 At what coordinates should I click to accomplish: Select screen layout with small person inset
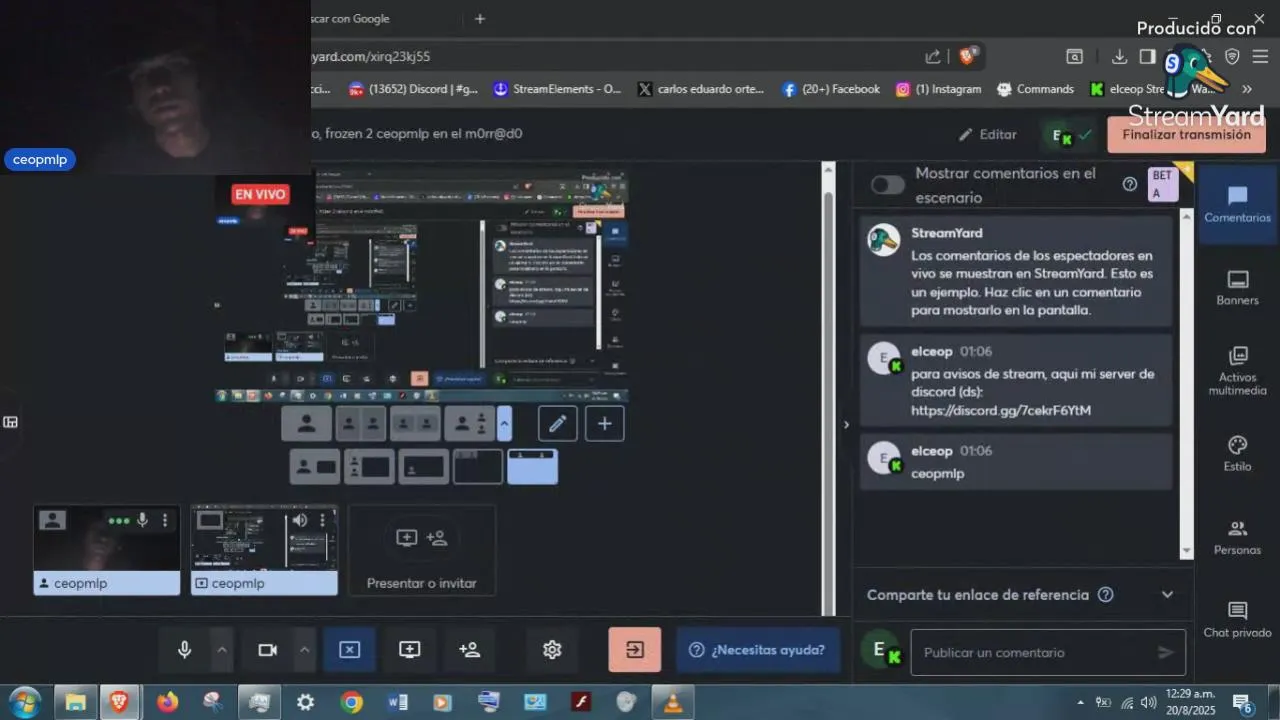click(x=423, y=466)
